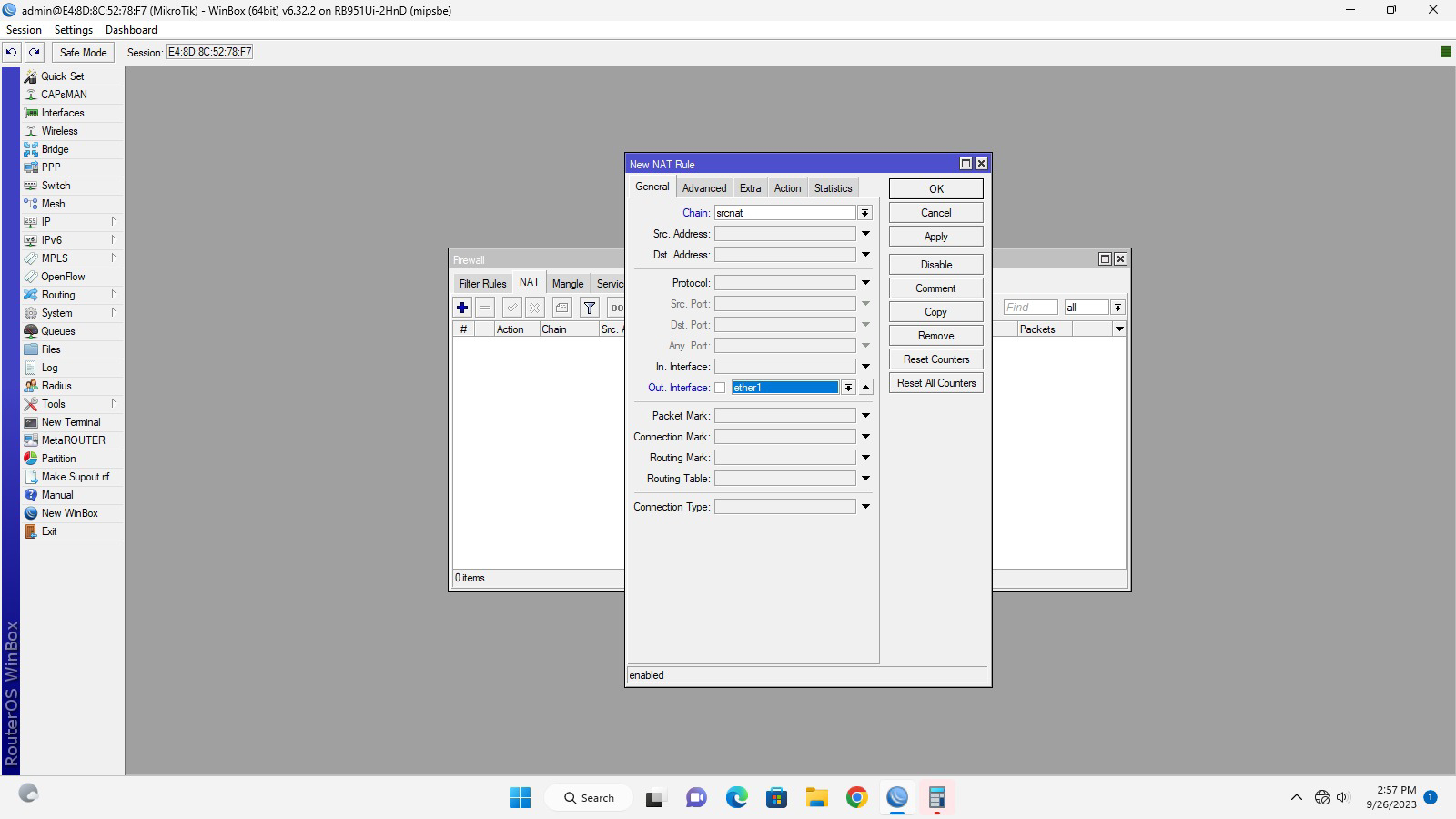Collapse the Out. Interface field
1456x819 pixels.
[865, 388]
